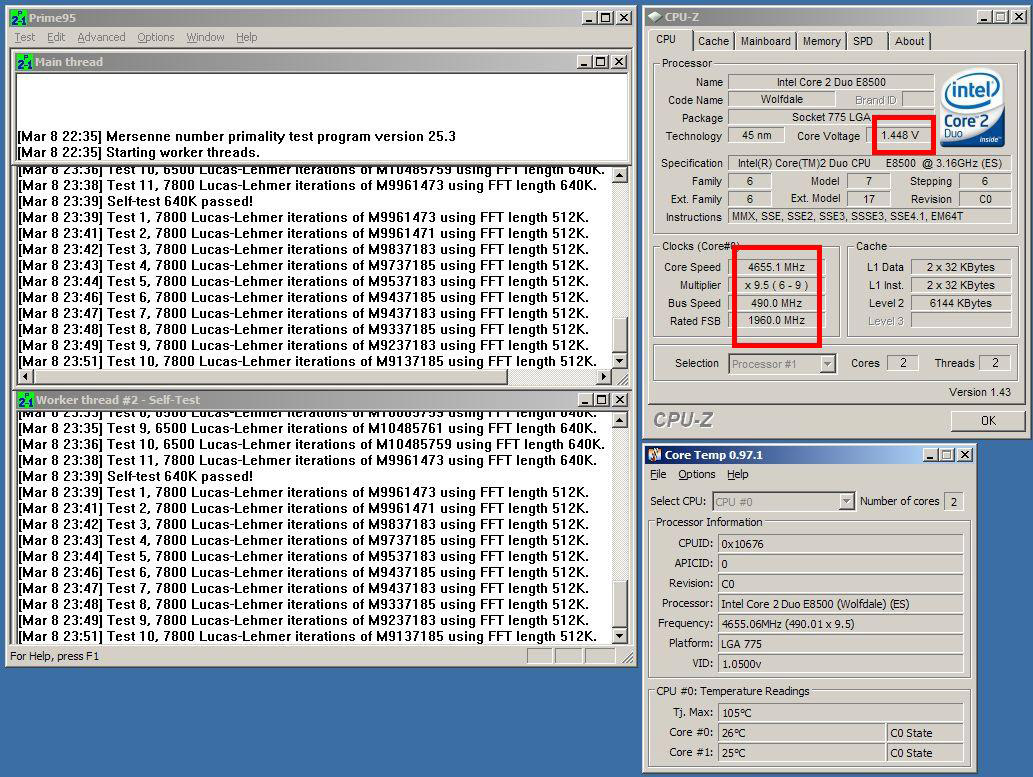The height and width of the screenshot is (777, 1033).
Task: Minimize the Worker thread #2 sub-window
Action: click(x=586, y=400)
